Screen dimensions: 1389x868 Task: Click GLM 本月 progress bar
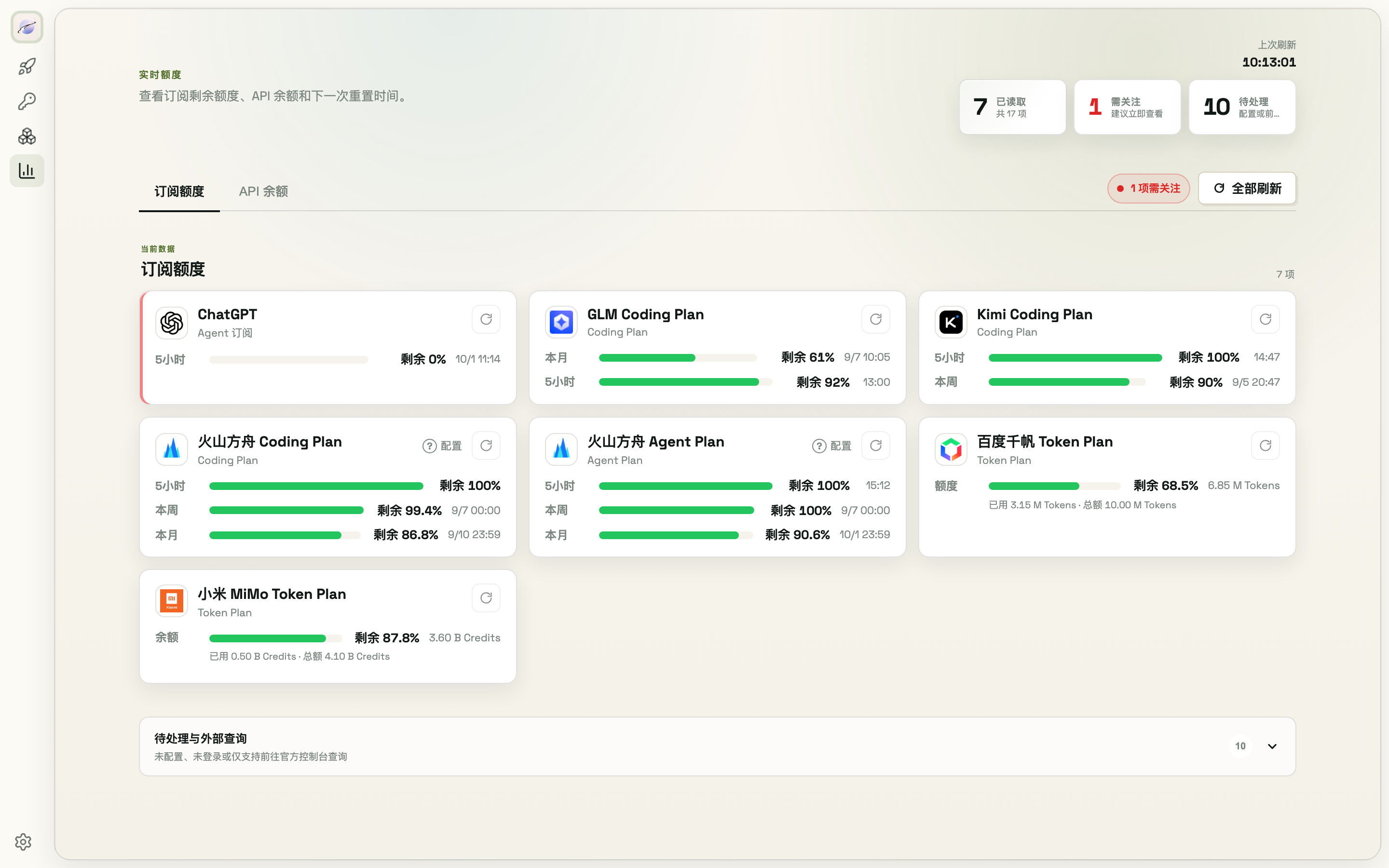pyautogui.click(x=678, y=358)
